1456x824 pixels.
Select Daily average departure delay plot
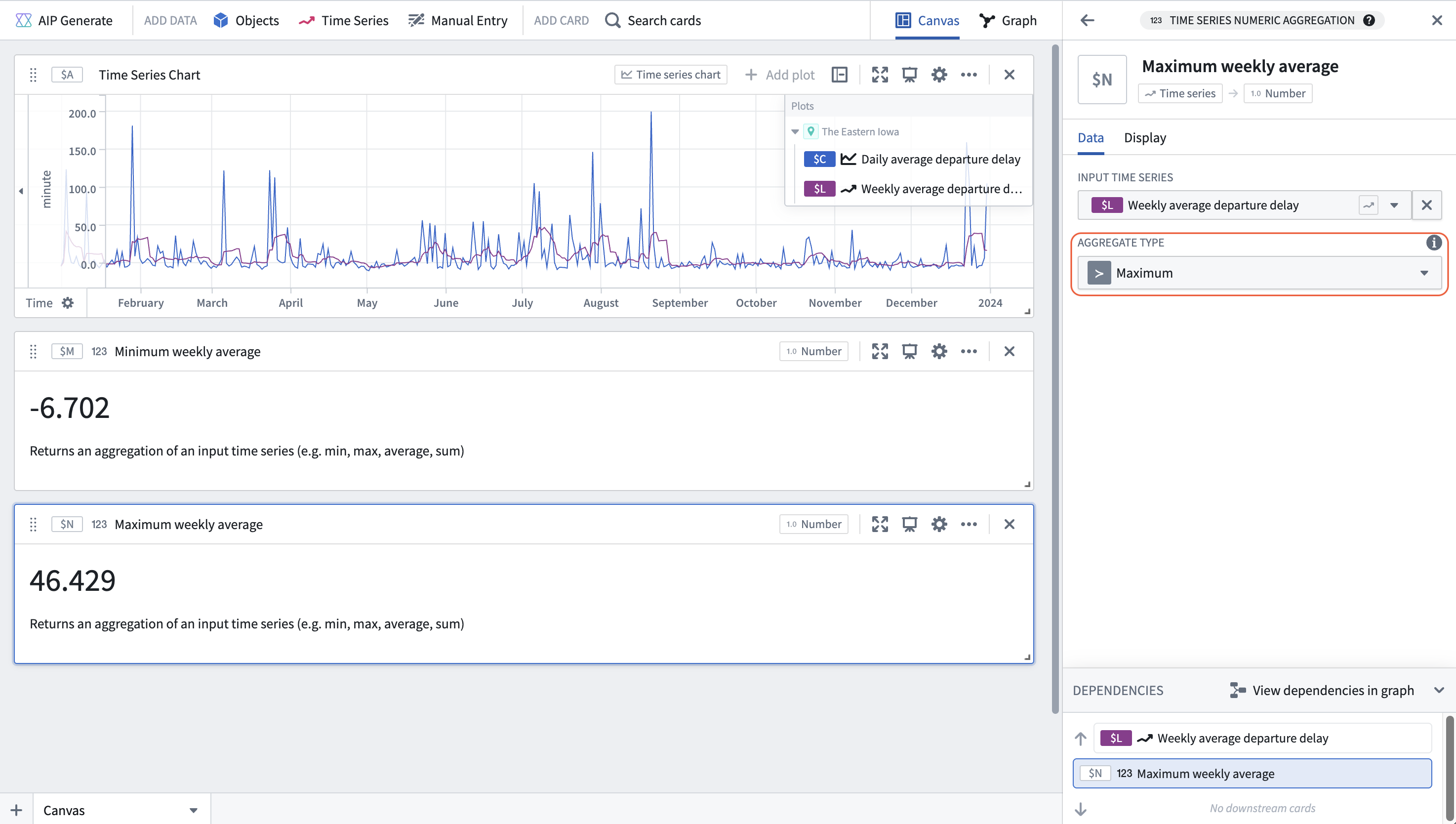(940, 160)
